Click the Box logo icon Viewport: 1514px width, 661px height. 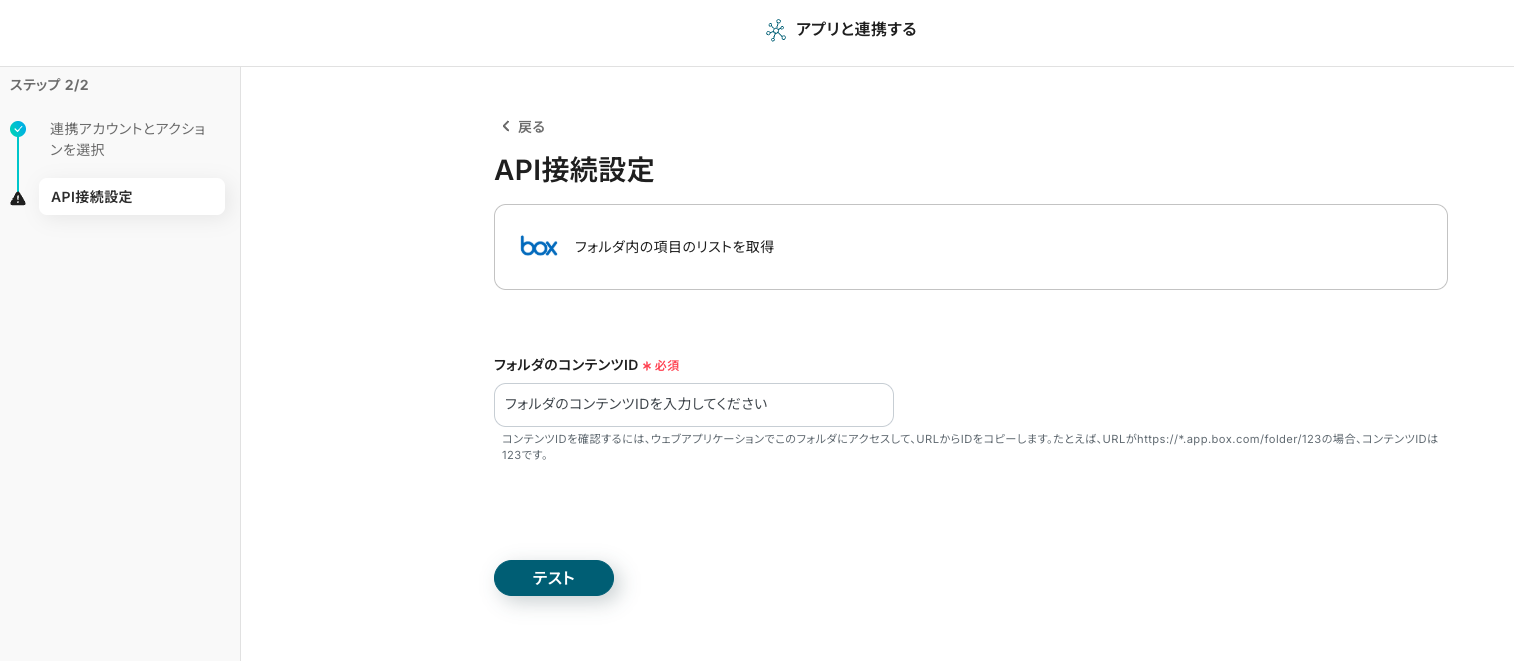(x=539, y=246)
